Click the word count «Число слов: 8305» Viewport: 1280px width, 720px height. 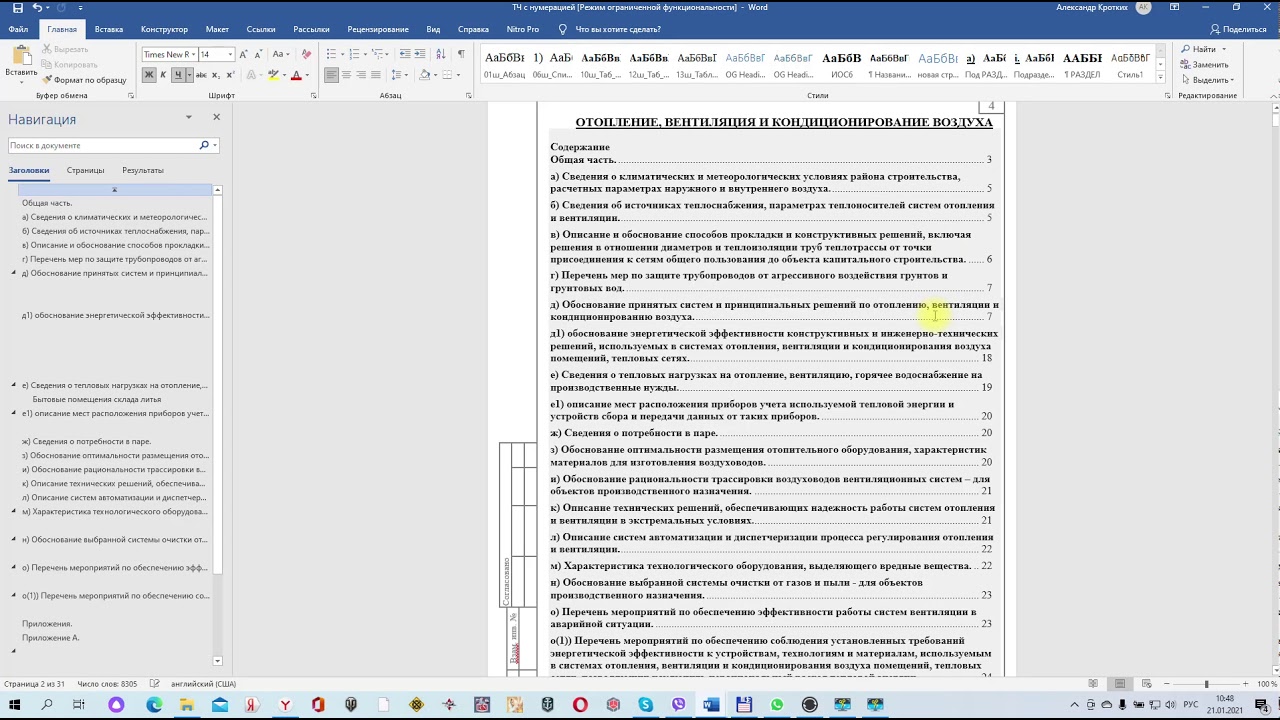[x=107, y=684]
